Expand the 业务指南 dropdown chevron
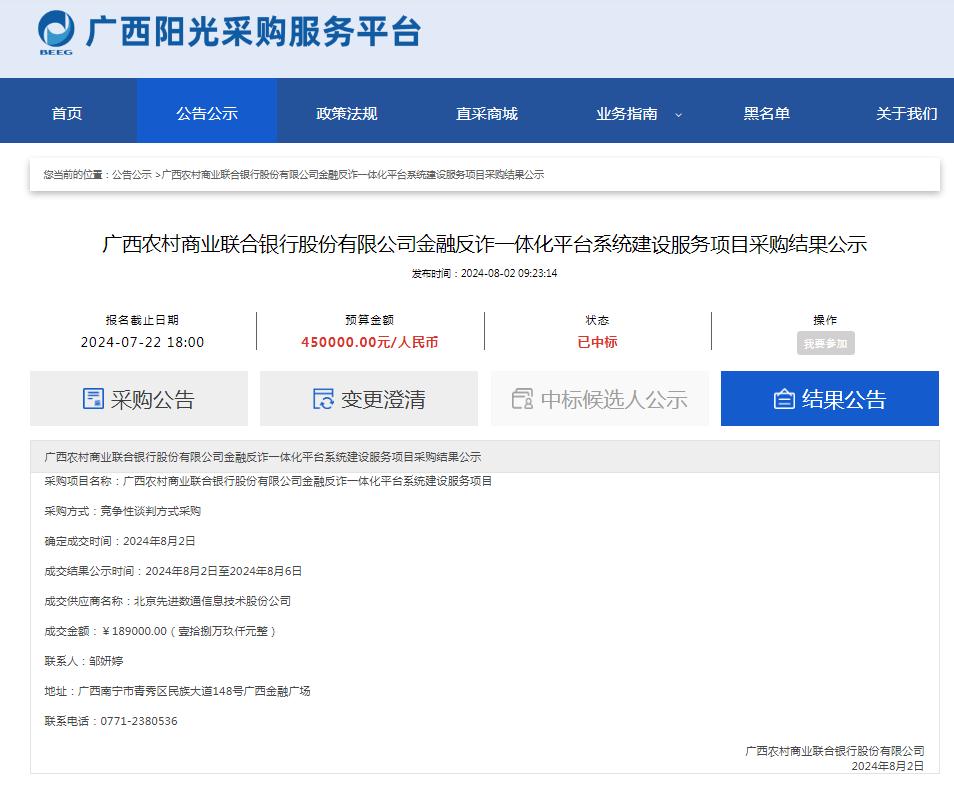954x785 pixels. (678, 114)
